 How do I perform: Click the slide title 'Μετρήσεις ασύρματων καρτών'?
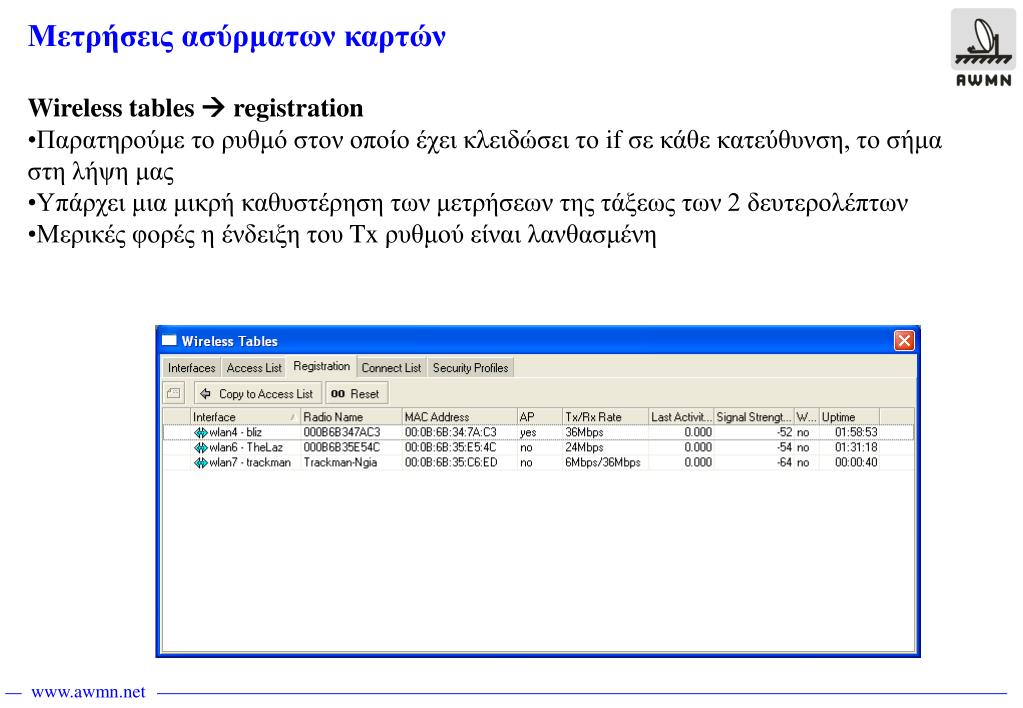click(237, 36)
